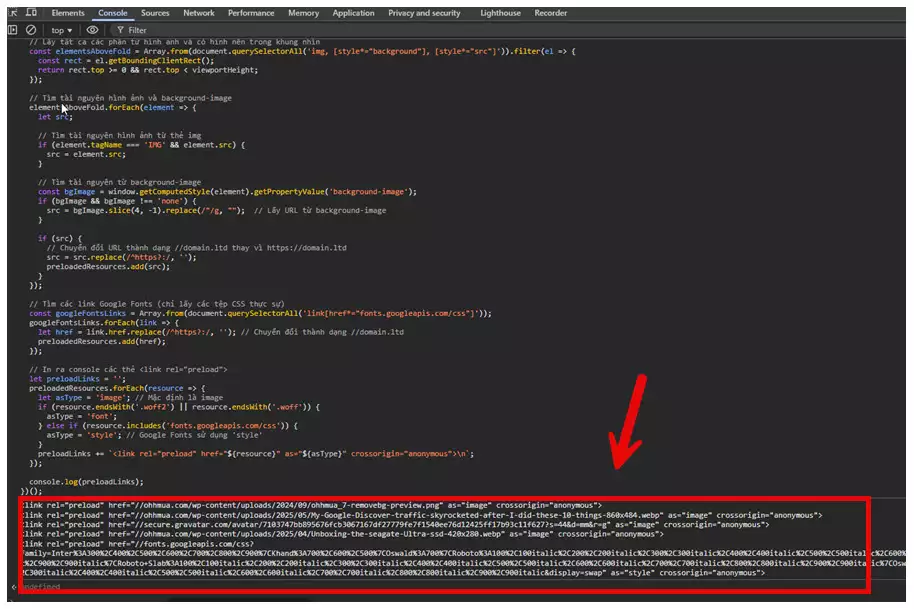Image resolution: width=914 pixels, height=609 pixels.
Task: Click the 'const bgImage = window.getComputedStyle' line
Action: pyautogui.click(x=227, y=191)
